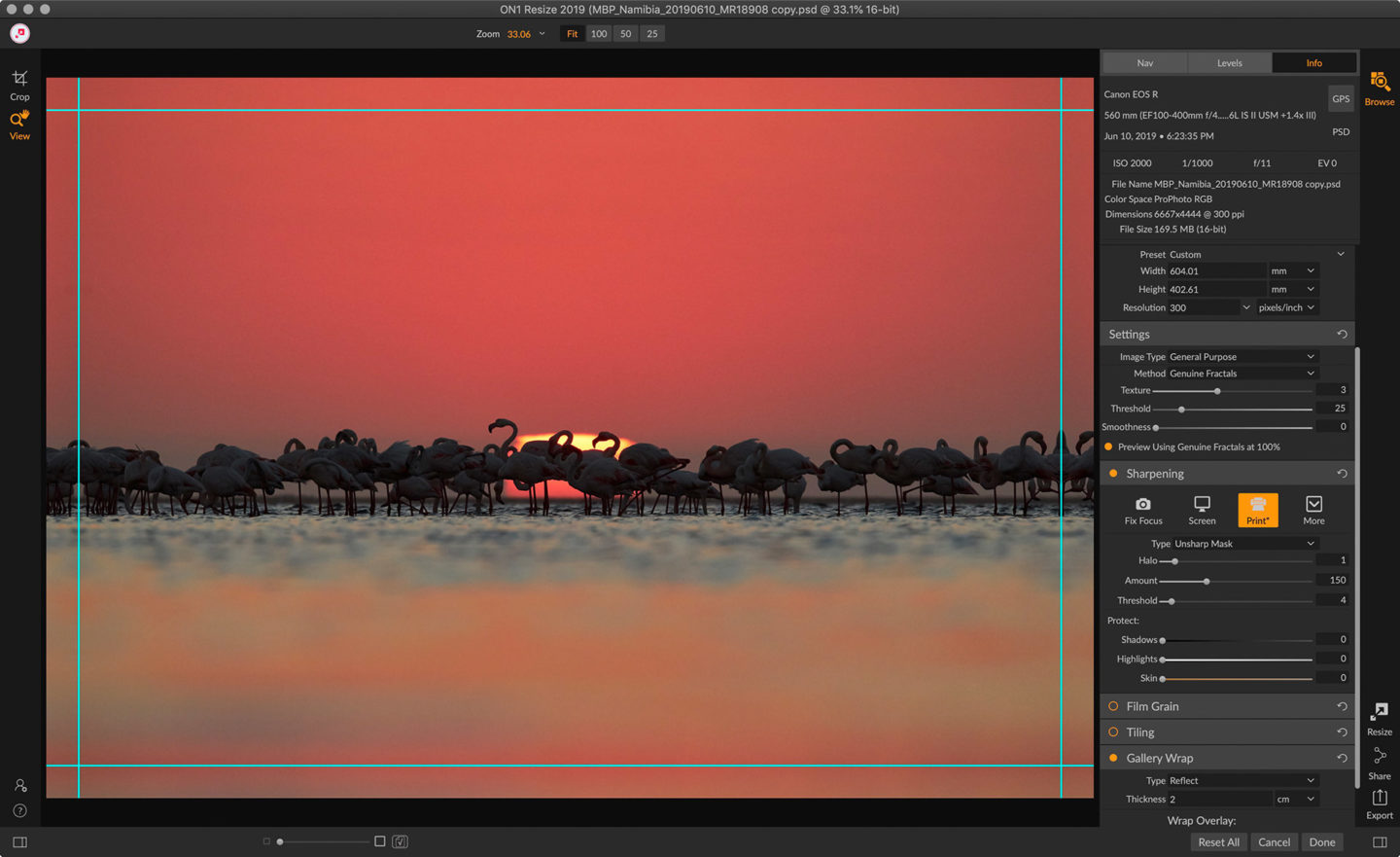
Task: Switch to the Nav tab
Action: point(1144,63)
